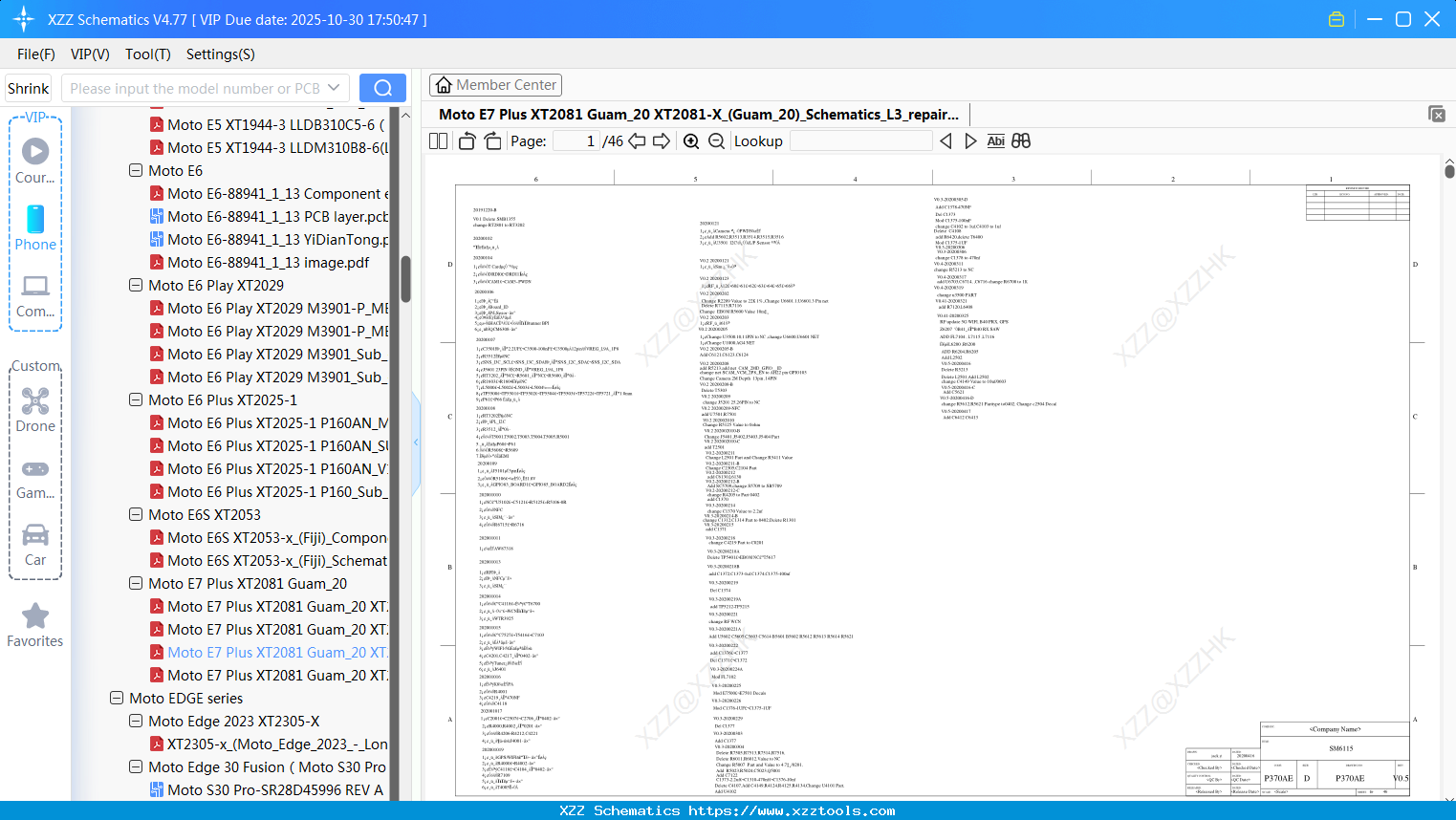Open the VIP(V) menu
Image resolution: width=1456 pixels, height=820 pixels.
[x=90, y=54]
